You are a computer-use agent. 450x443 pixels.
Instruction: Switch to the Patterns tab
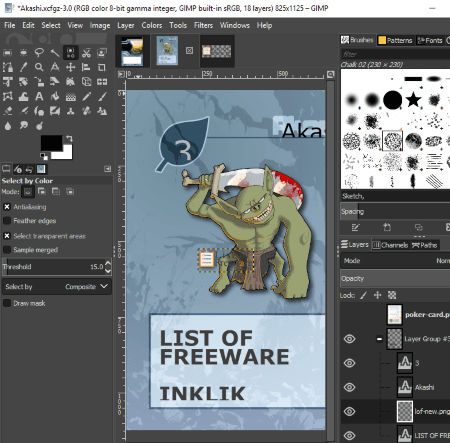396,40
